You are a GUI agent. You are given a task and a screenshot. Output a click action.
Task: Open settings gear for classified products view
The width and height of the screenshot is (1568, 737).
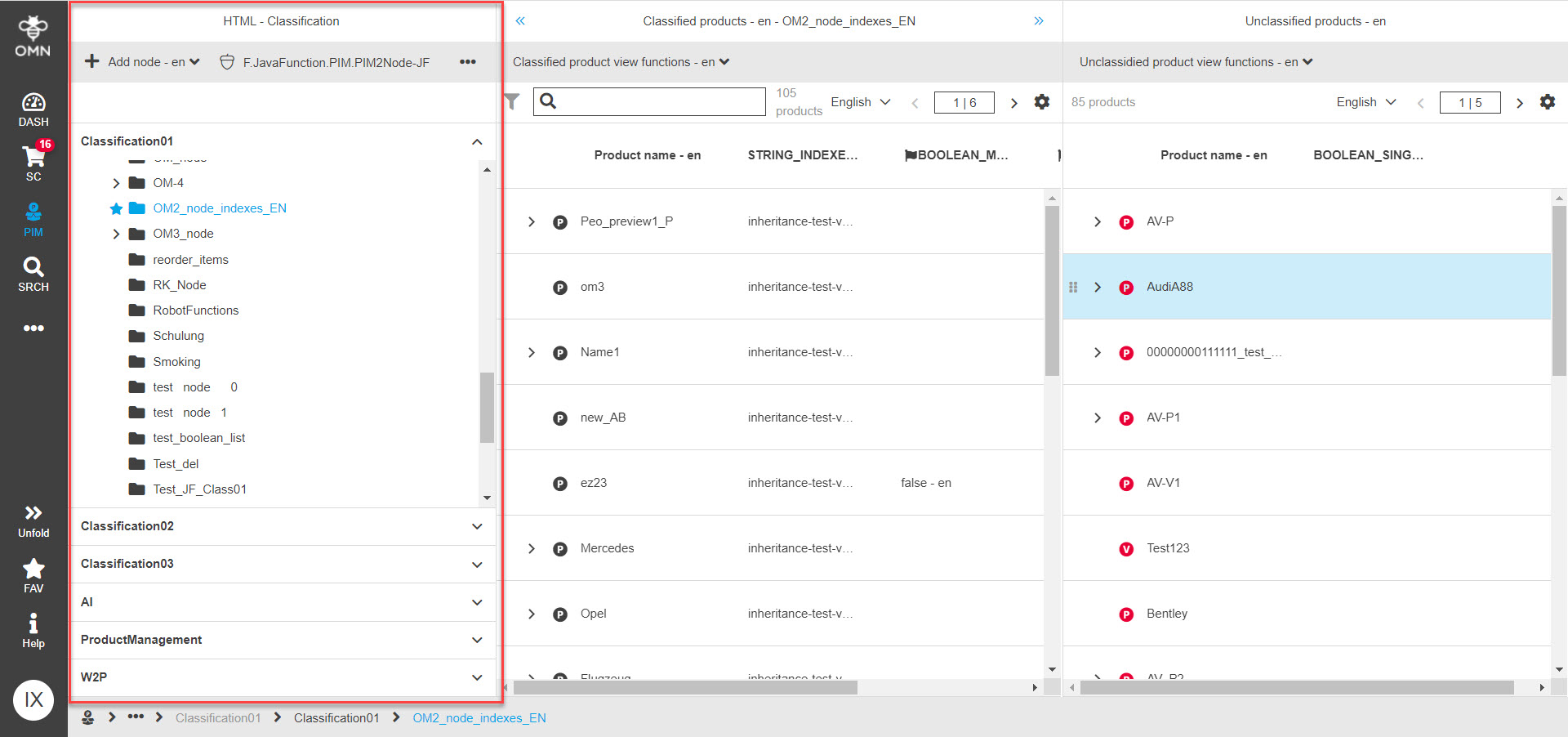(x=1042, y=102)
